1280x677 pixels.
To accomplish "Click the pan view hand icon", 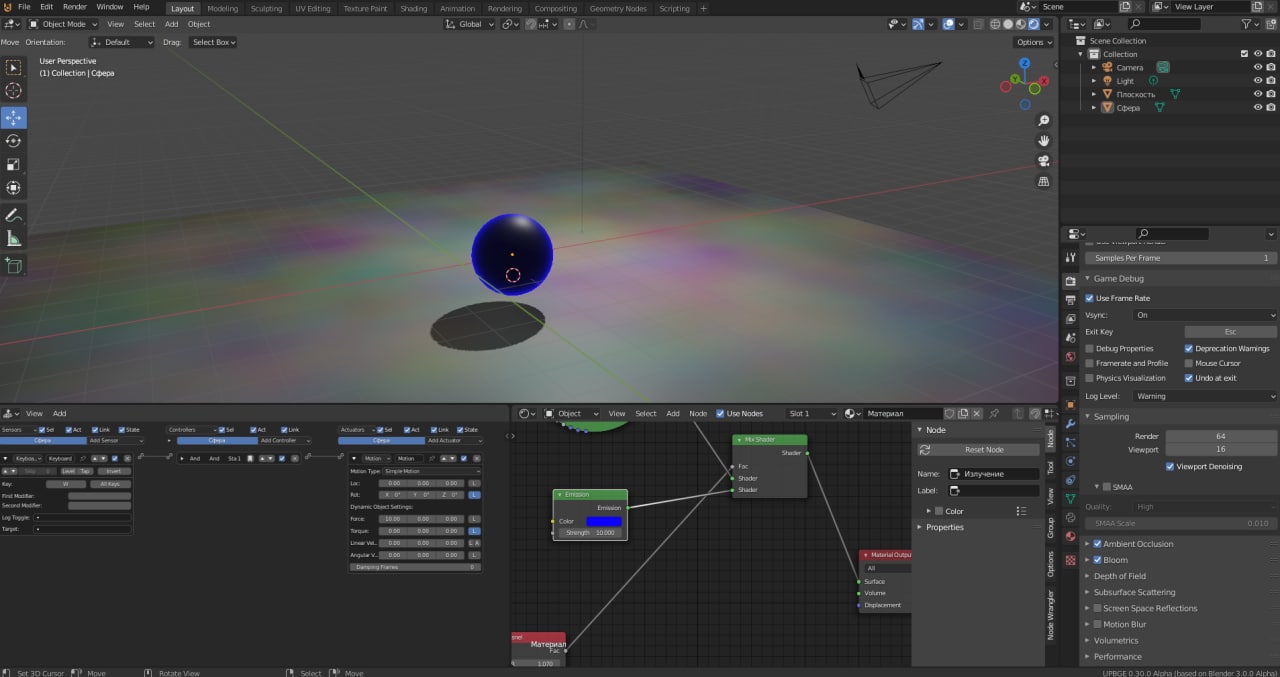I will coord(1044,140).
